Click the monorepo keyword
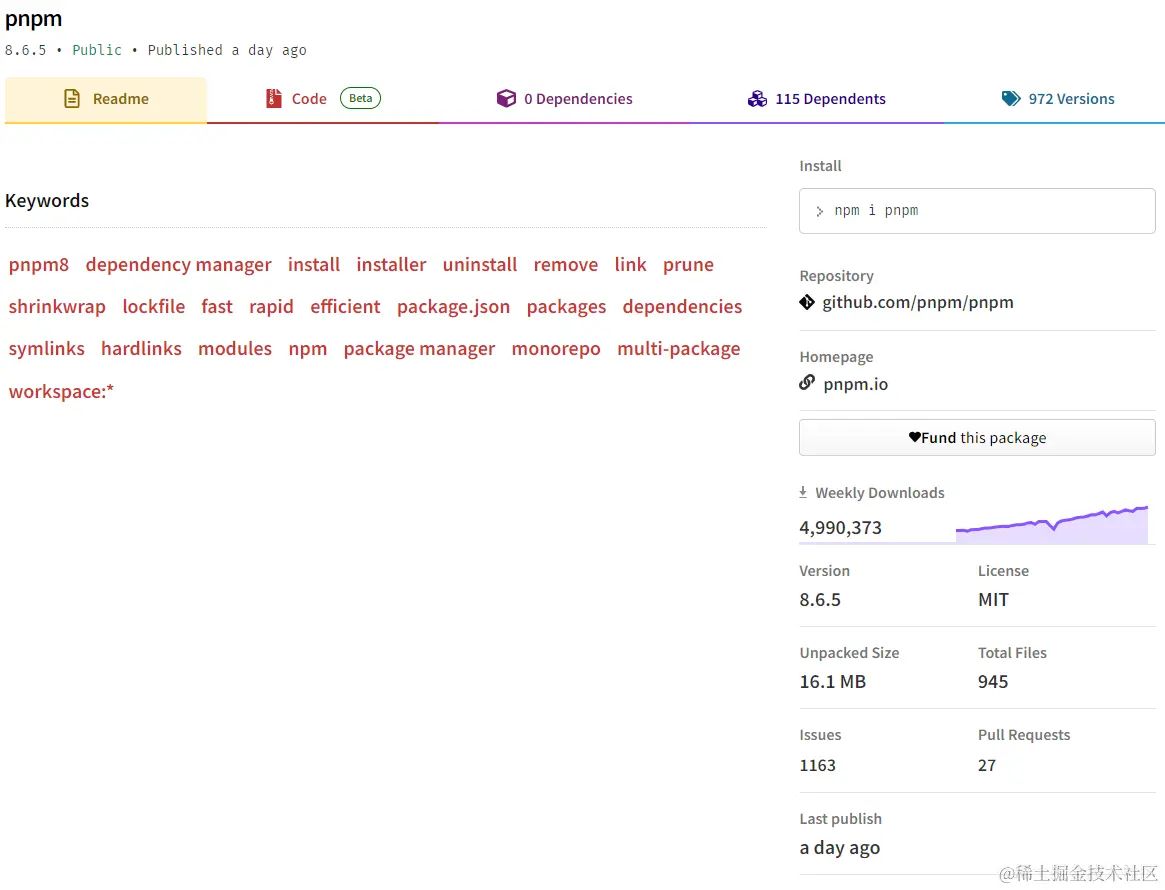This screenshot has height=890, width=1165. click(556, 348)
